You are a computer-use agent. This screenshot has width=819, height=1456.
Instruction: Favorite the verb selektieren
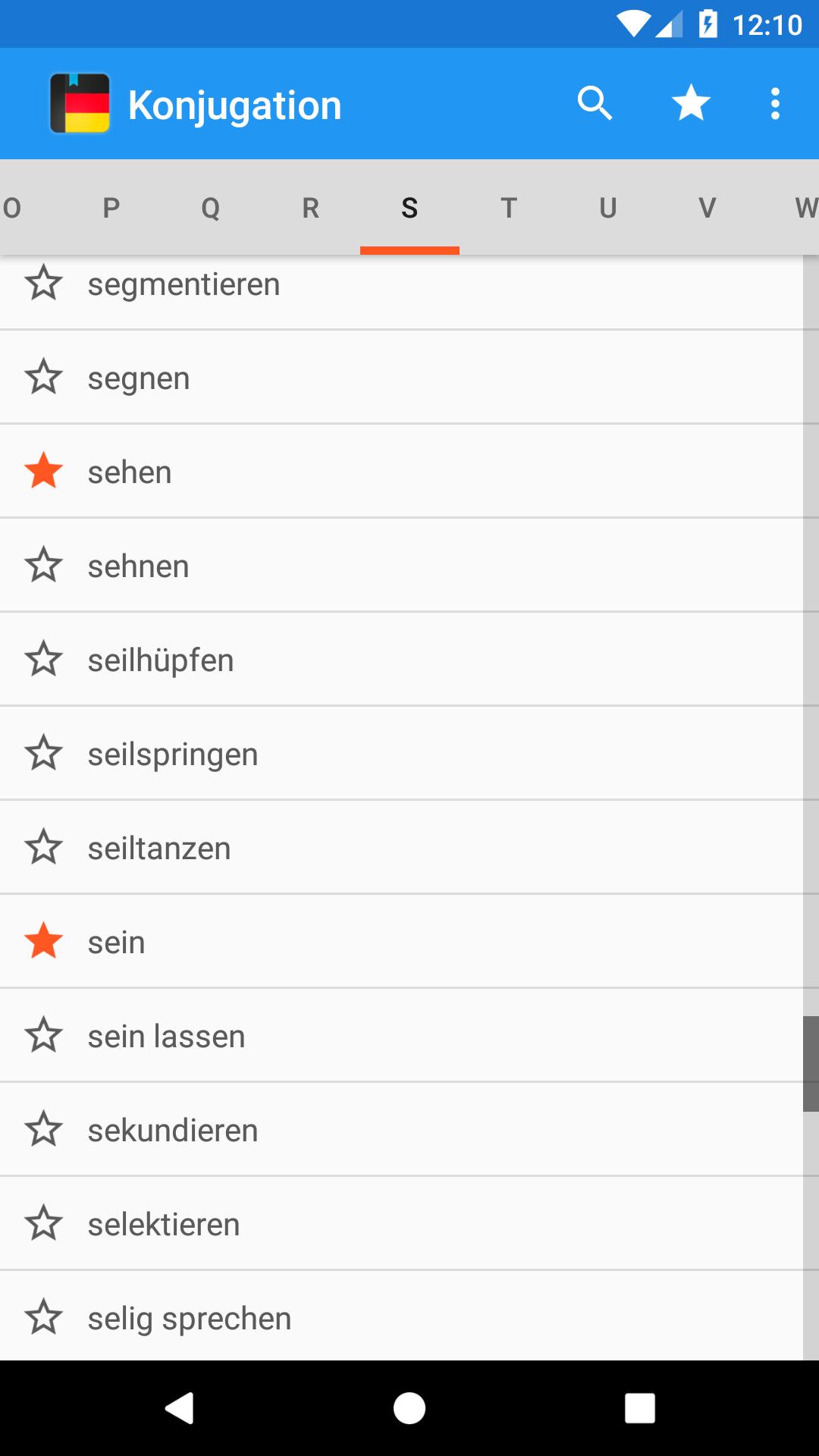coord(44,1224)
